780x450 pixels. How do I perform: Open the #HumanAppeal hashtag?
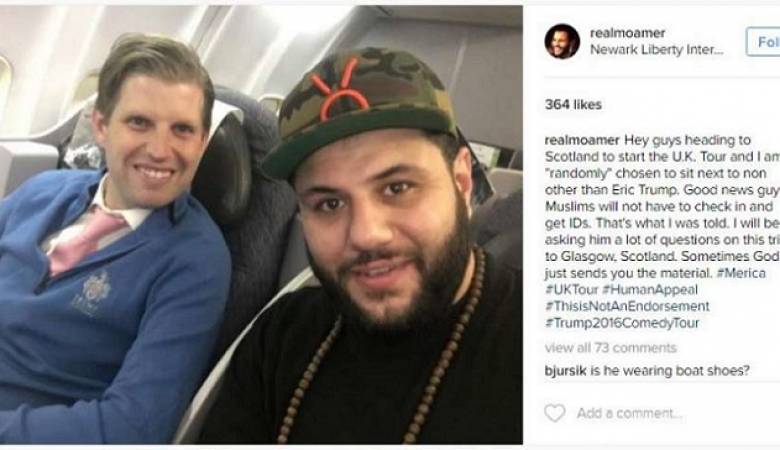[x=650, y=289]
